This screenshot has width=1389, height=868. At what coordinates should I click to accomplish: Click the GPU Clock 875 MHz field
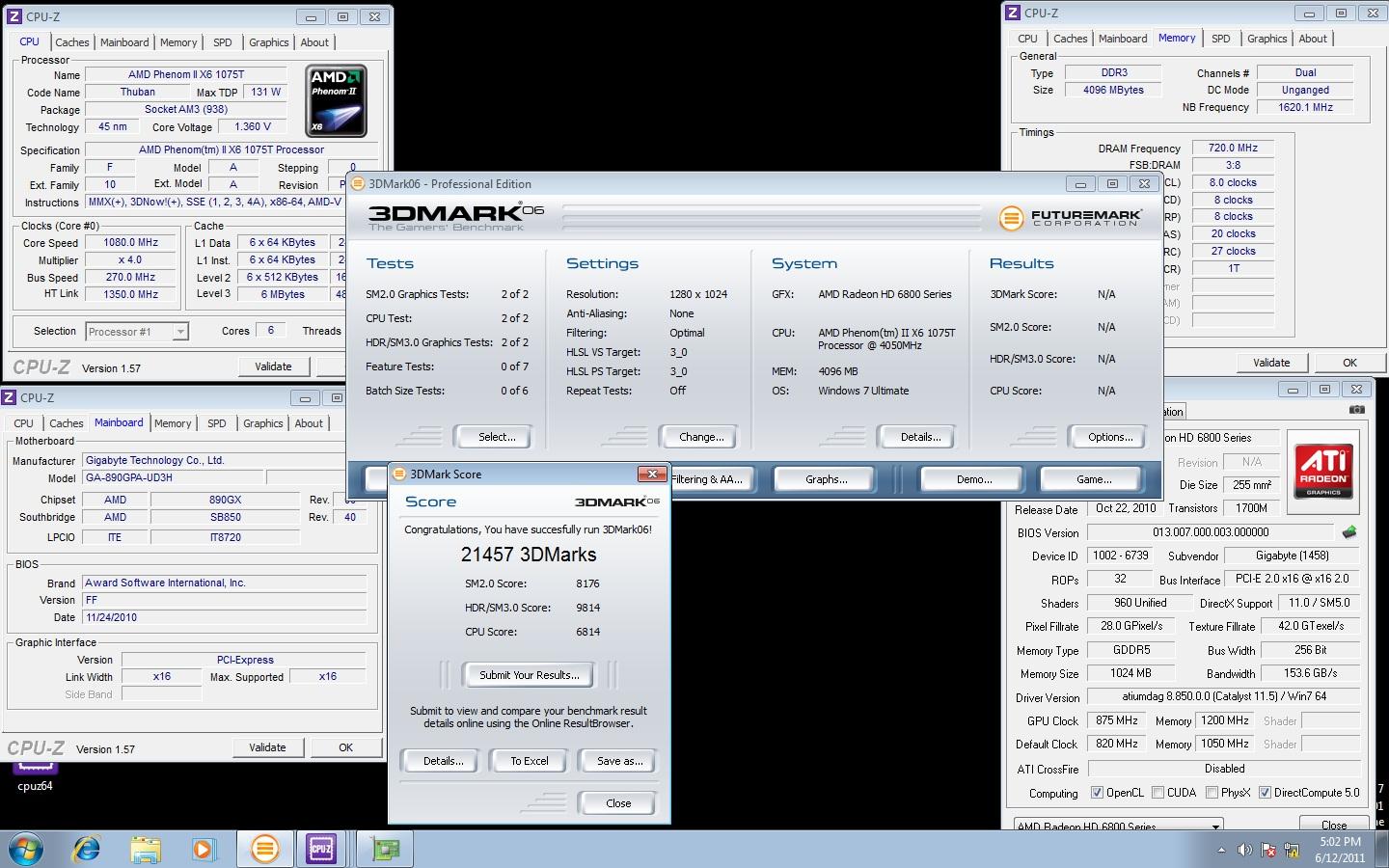(1117, 720)
